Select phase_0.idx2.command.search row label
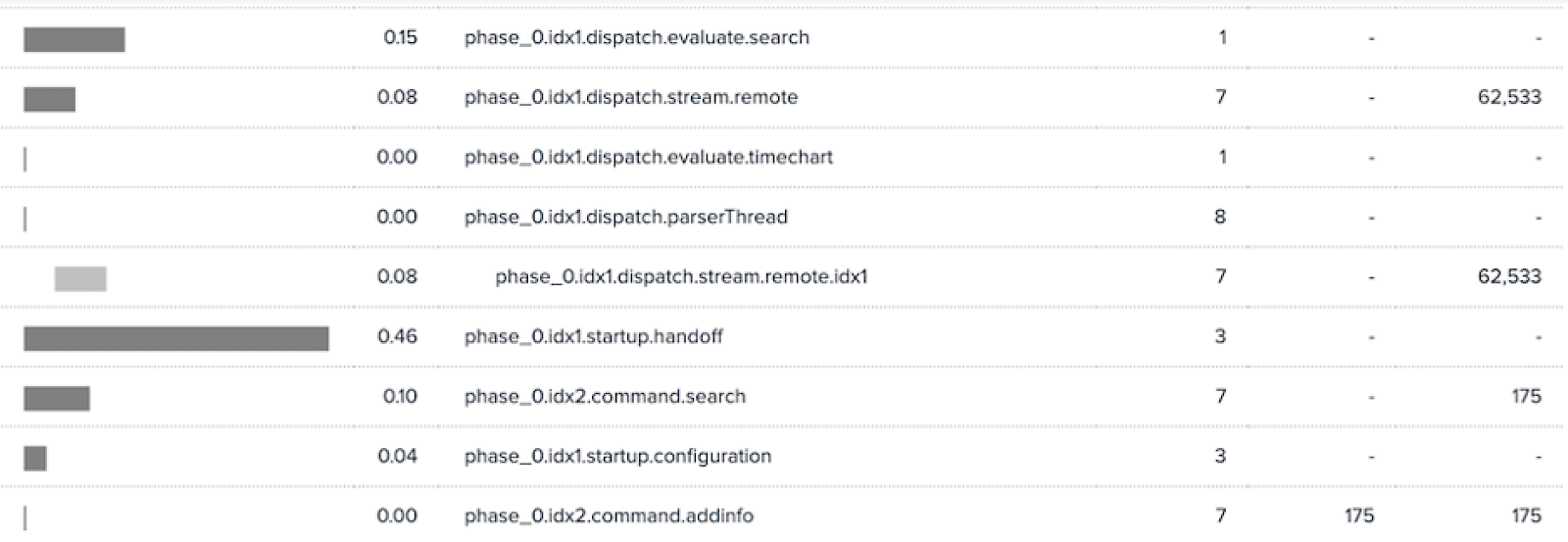The height and width of the screenshot is (542, 1568). pyautogui.click(x=605, y=396)
